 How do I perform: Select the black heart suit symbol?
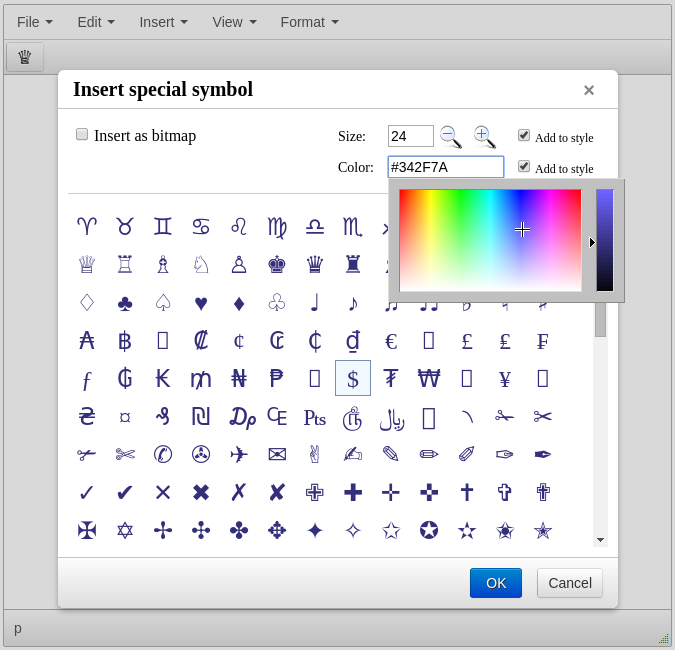[201, 303]
